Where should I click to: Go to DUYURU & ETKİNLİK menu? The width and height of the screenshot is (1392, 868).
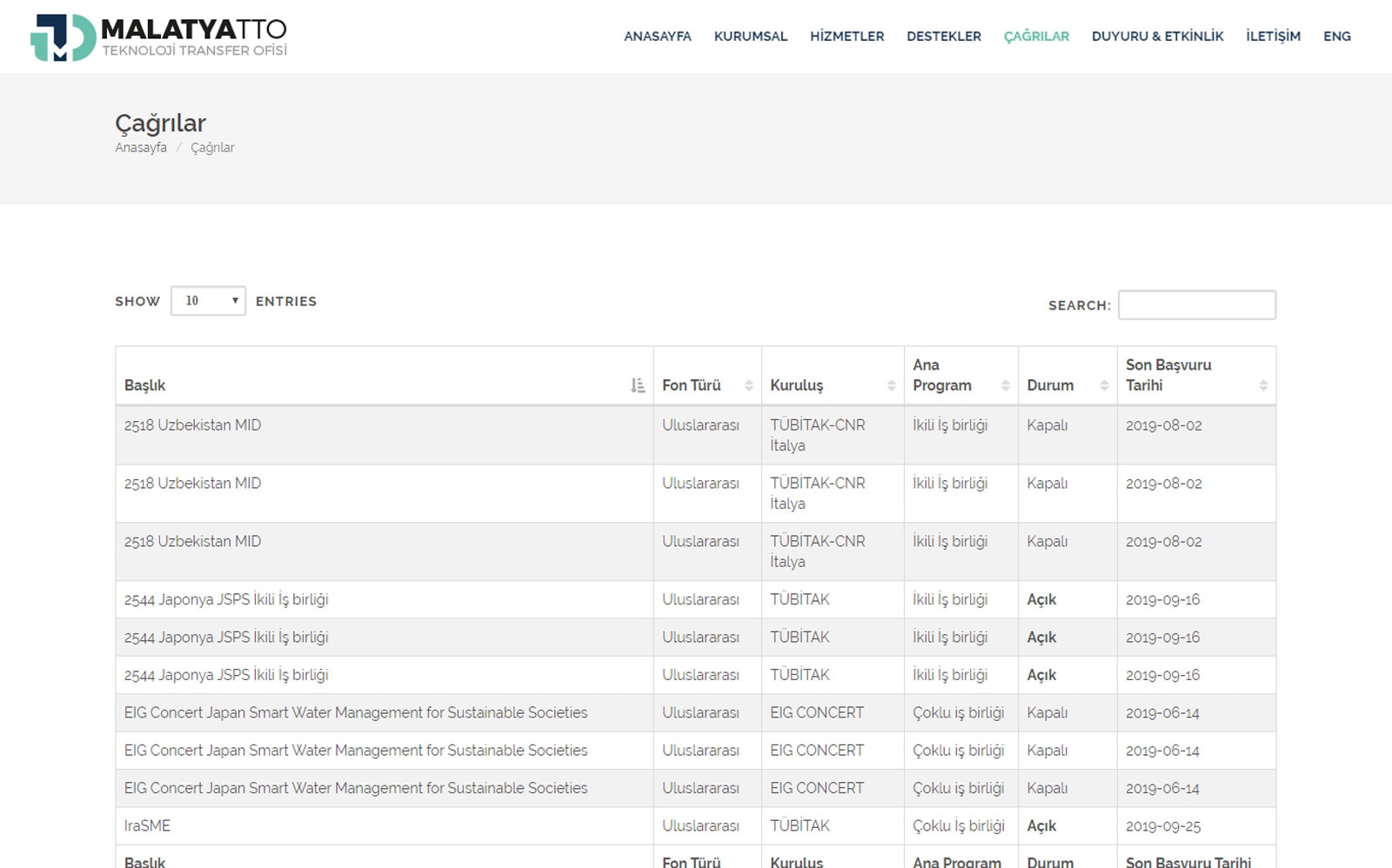click(1157, 37)
